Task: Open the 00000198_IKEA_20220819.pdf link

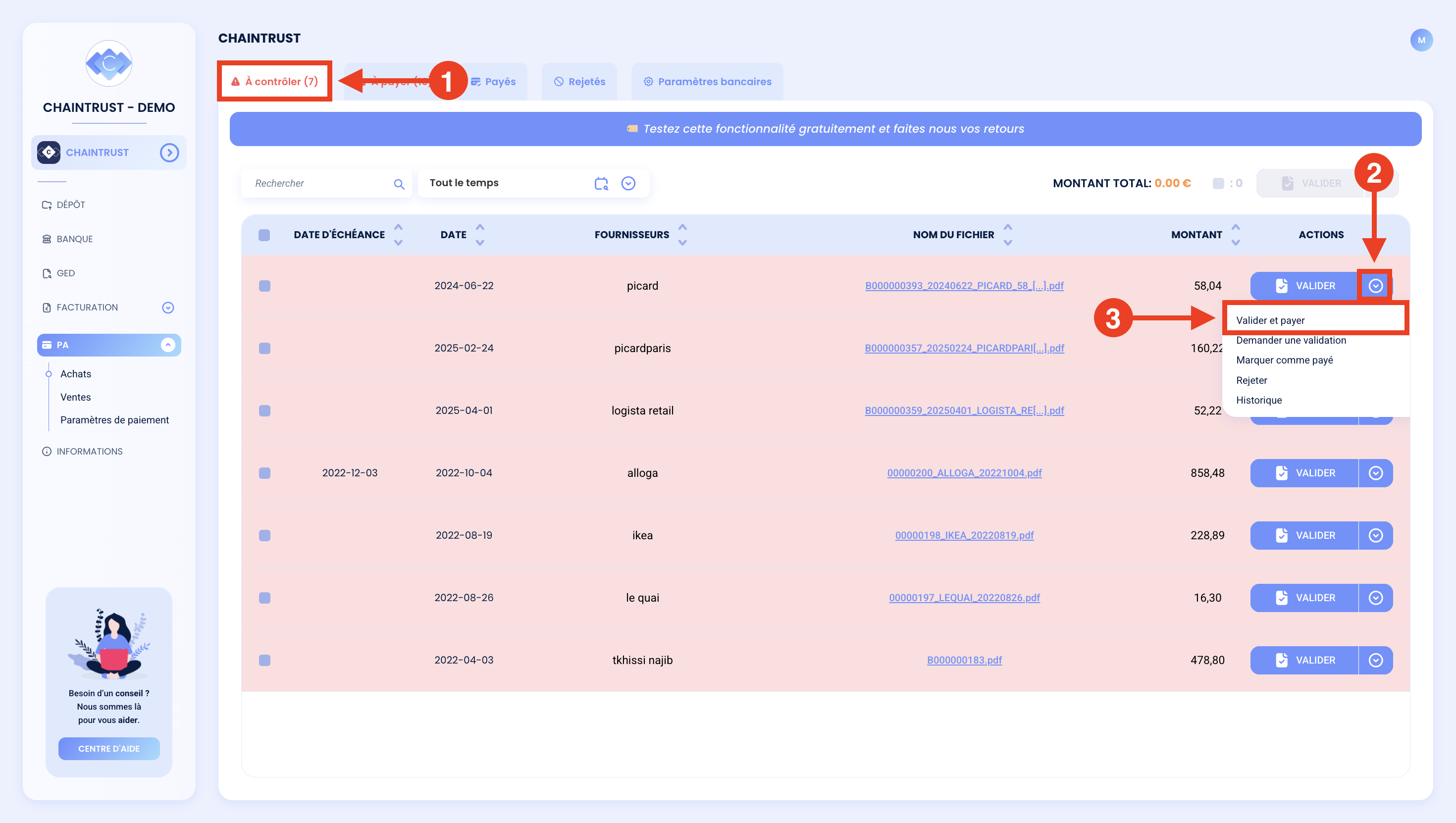Action: (x=964, y=535)
